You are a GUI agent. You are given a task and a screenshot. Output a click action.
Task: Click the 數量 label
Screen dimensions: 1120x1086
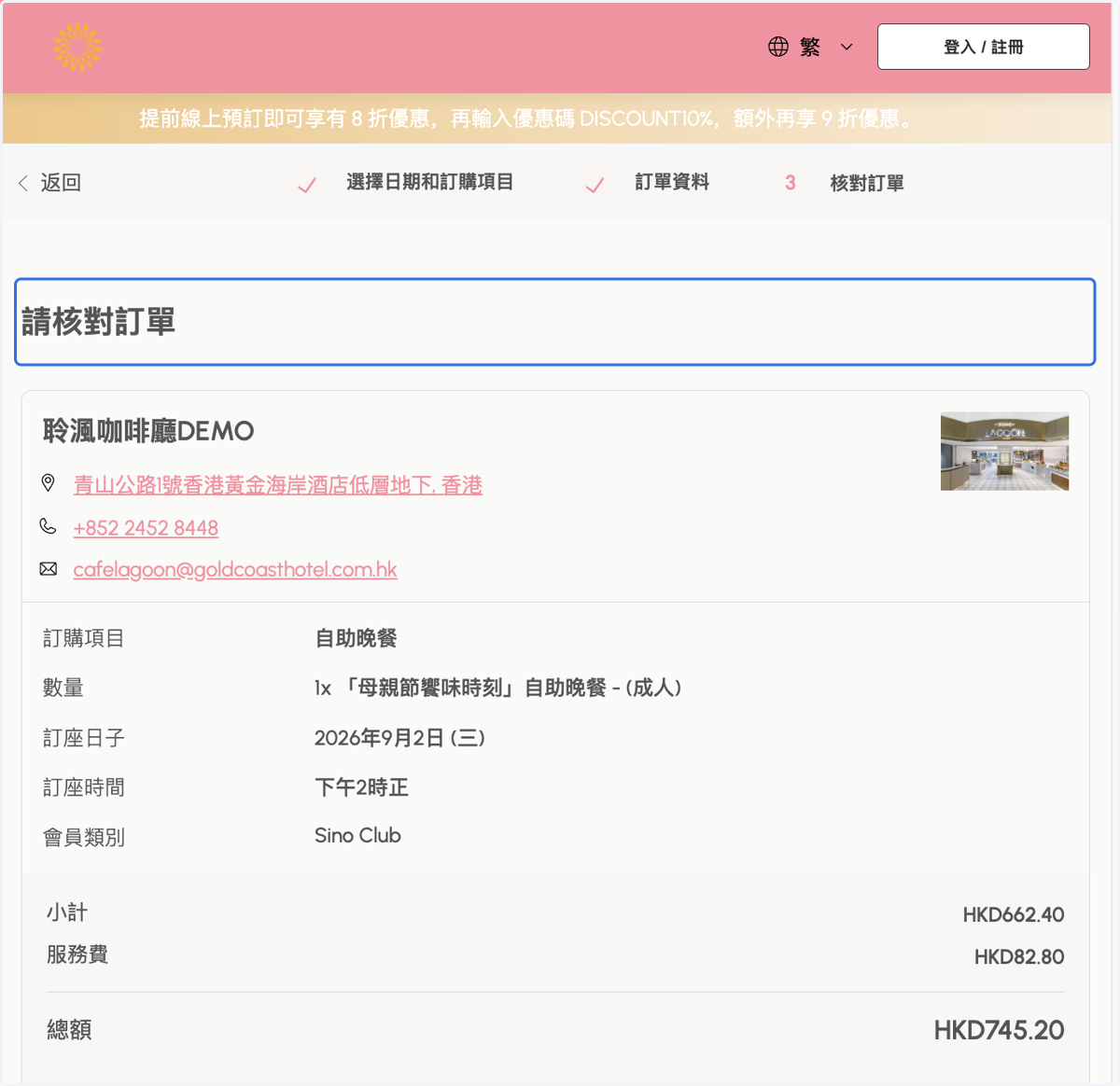tap(63, 688)
